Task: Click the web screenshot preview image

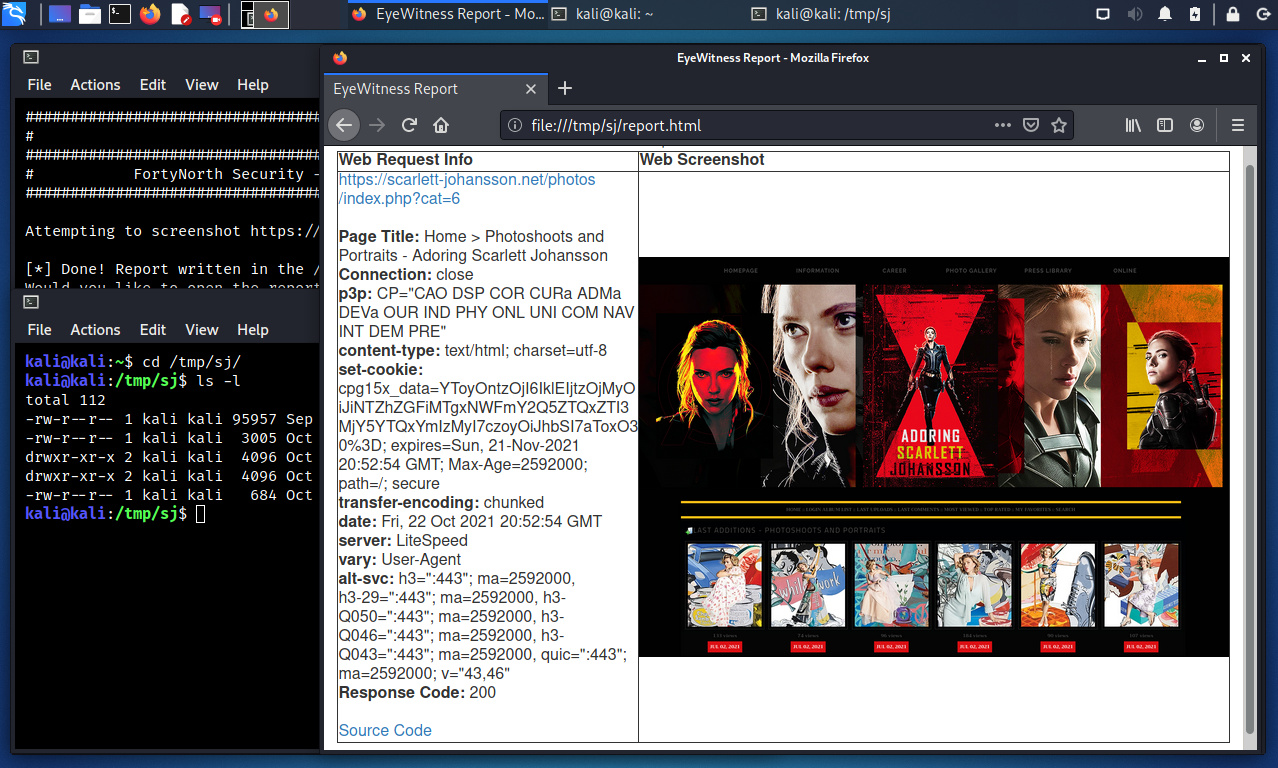Action: coord(933,457)
